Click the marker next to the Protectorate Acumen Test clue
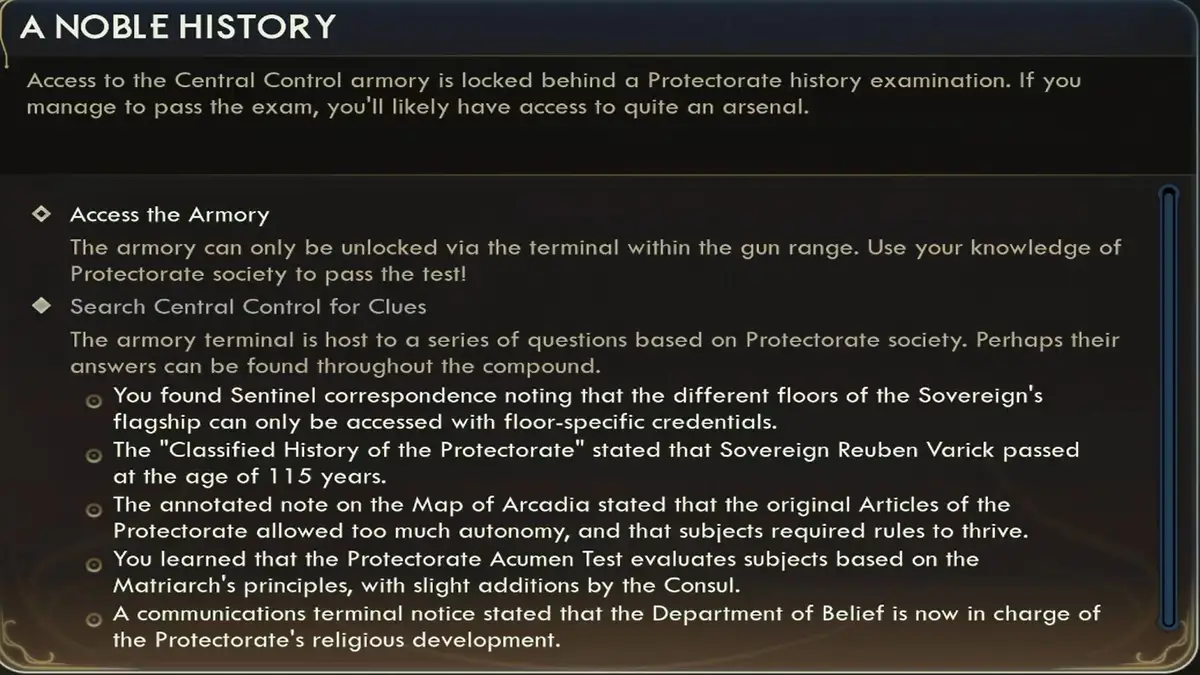Screen dimensions: 1200x675 [94, 564]
